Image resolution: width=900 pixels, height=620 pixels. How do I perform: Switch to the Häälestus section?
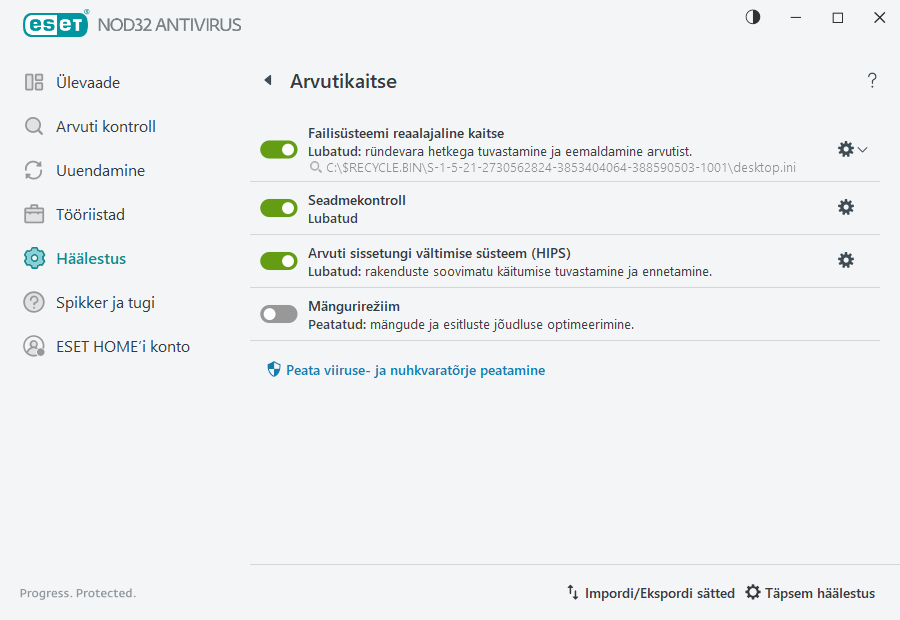[88, 258]
